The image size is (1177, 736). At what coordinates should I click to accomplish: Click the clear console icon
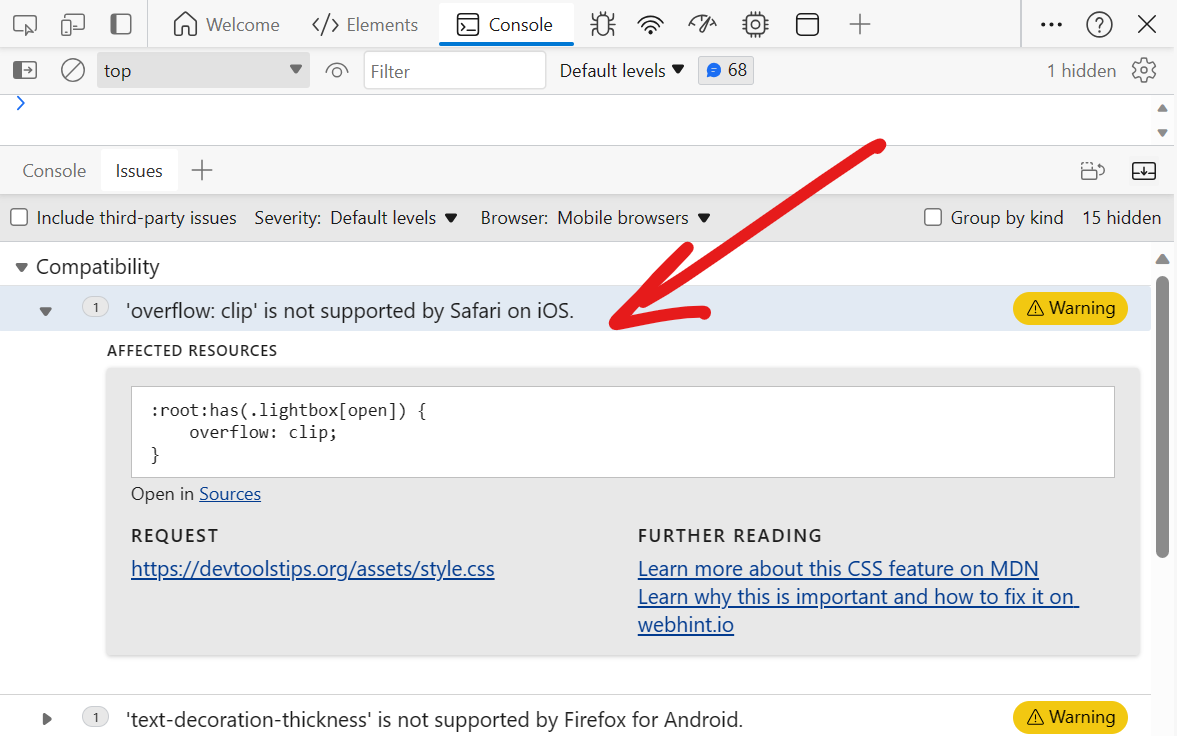(73, 70)
